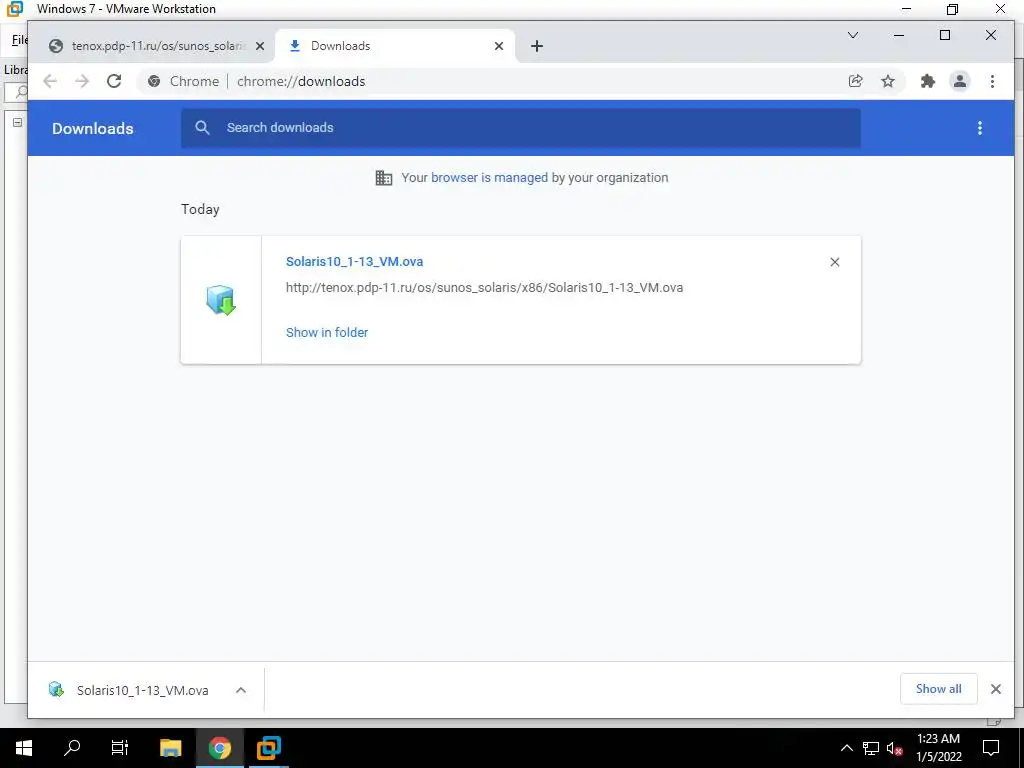Select the Downloads tab

point(396,46)
